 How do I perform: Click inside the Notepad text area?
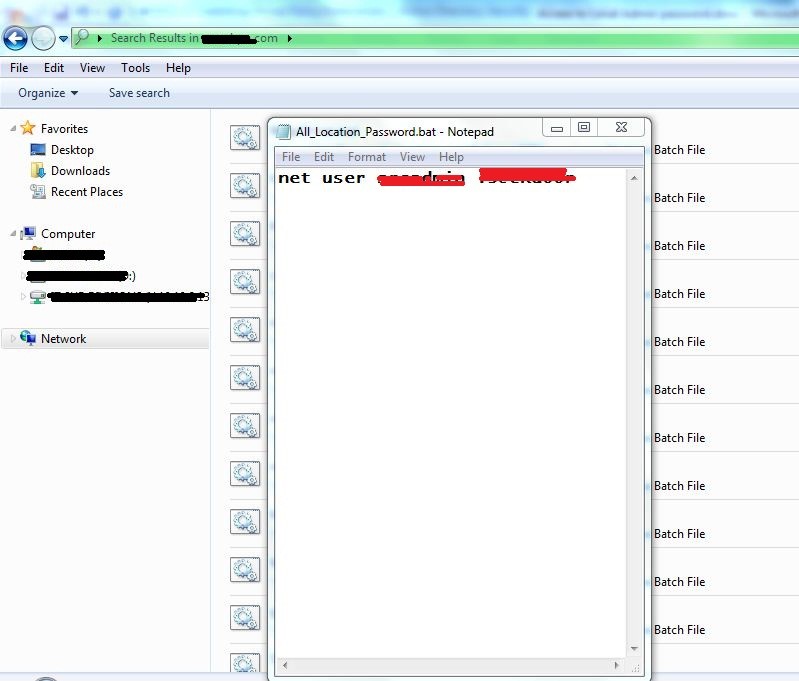click(450, 400)
